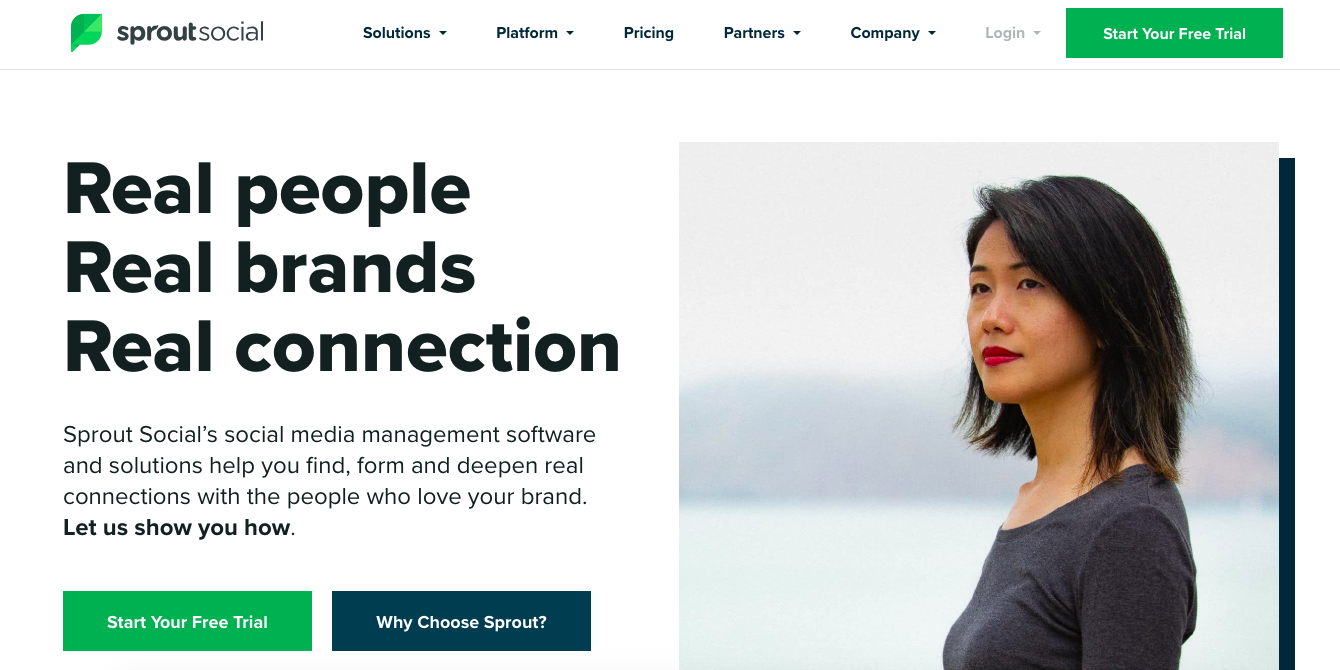The height and width of the screenshot is (670, 1340).
Task: Open the Platform navigation item
Action: 527,33
